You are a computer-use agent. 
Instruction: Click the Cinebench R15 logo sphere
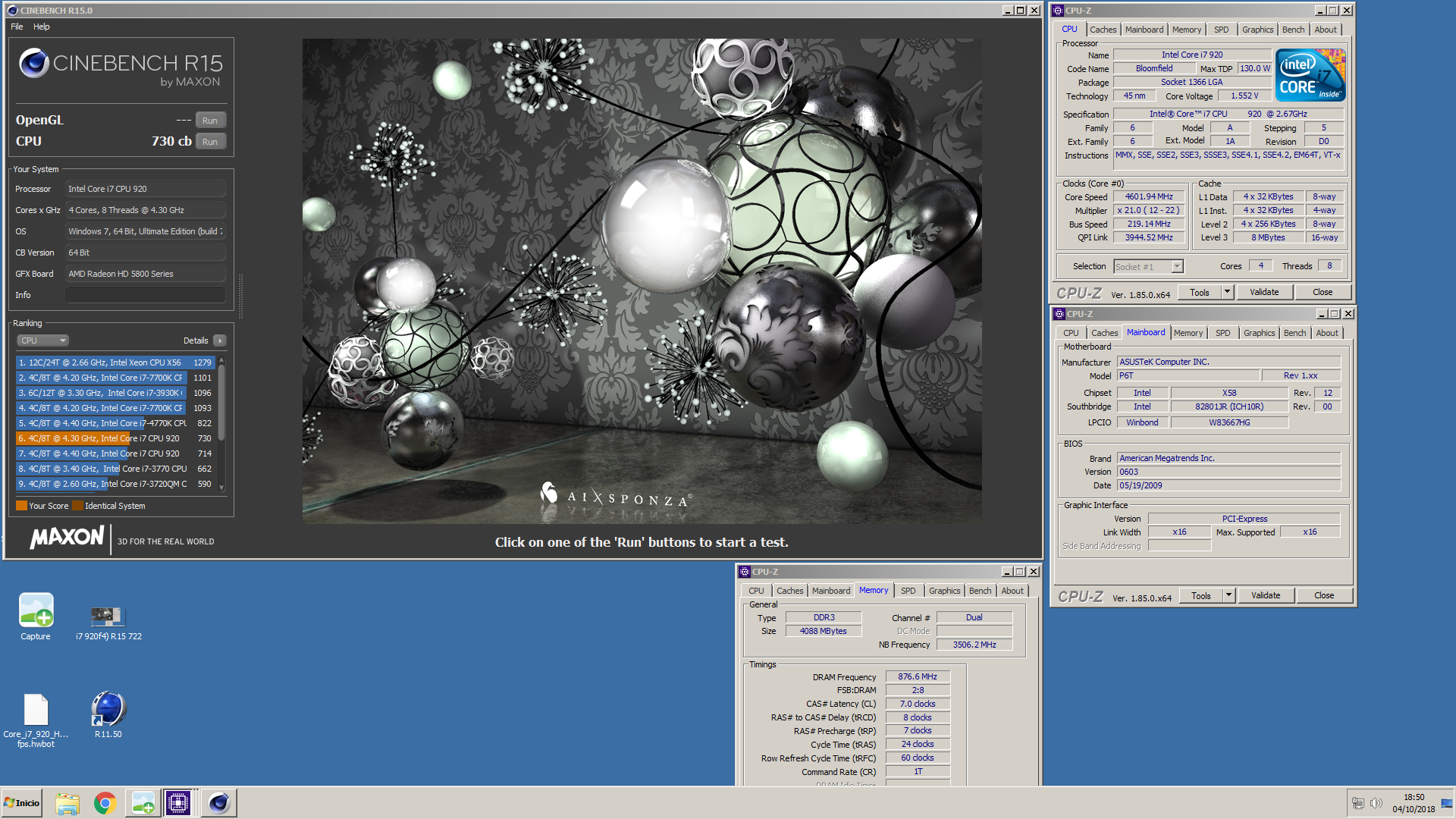(x=34, y=64)
